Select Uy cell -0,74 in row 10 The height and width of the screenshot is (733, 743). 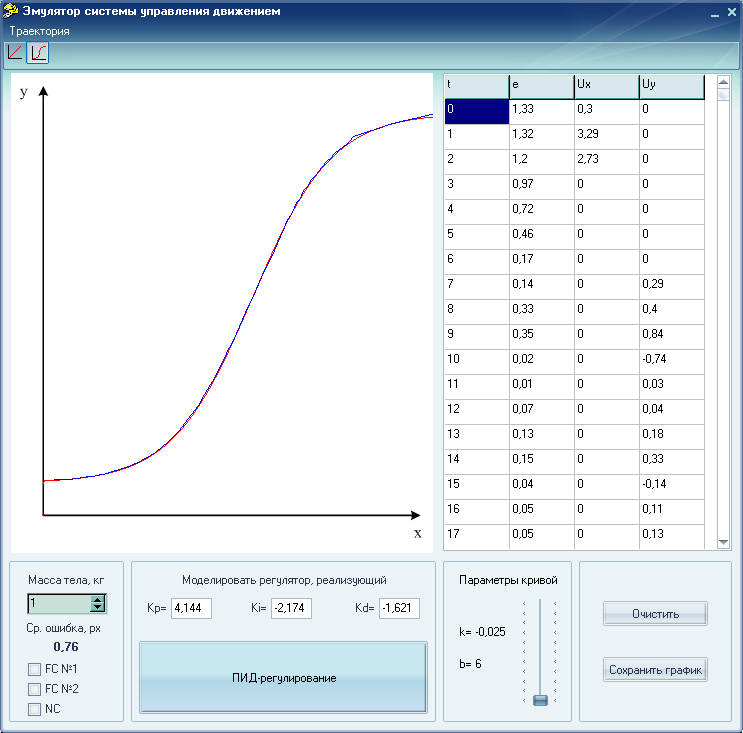click(x=672, y=362)
